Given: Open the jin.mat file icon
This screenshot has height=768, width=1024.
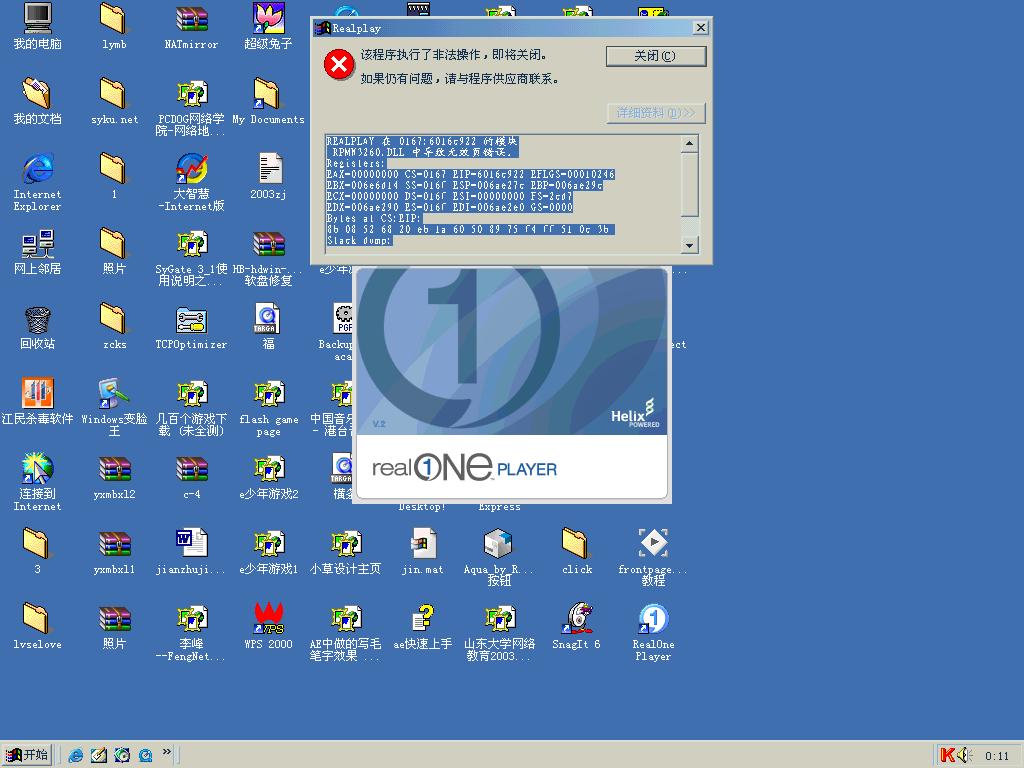Looking at the screenshot, I should pyautogui.click(x=423, y=543).
